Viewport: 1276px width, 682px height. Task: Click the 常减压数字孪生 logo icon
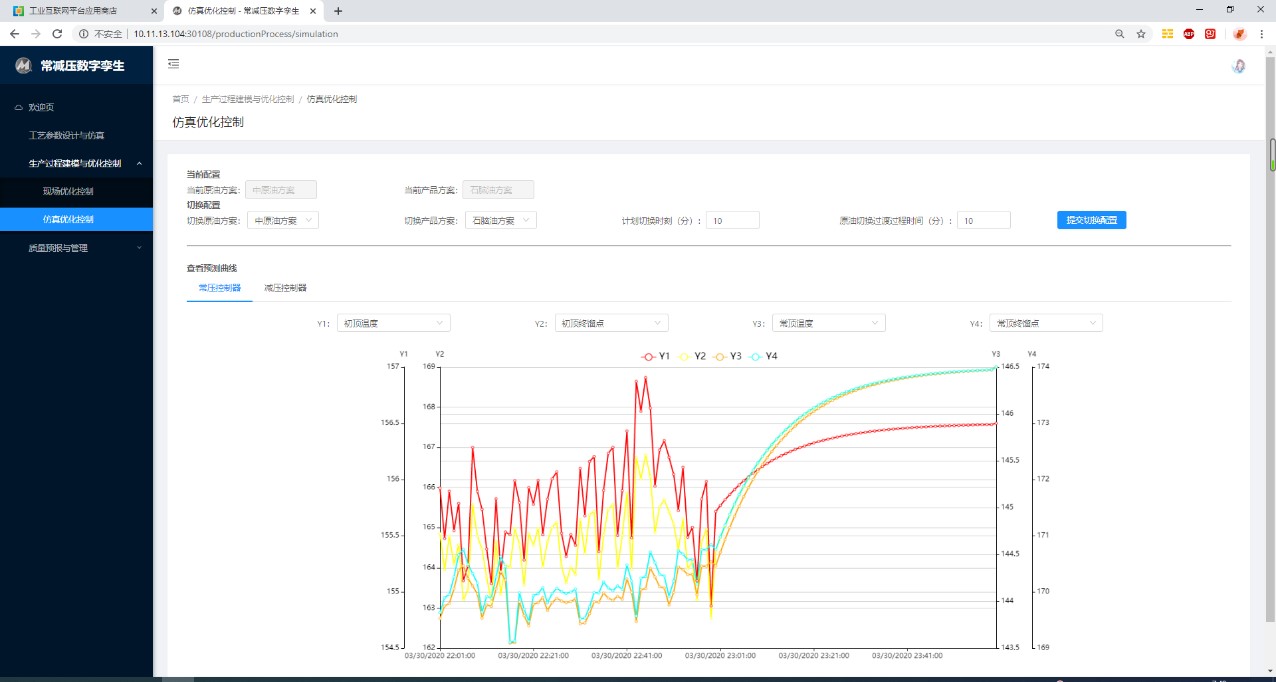coord(23,66)
